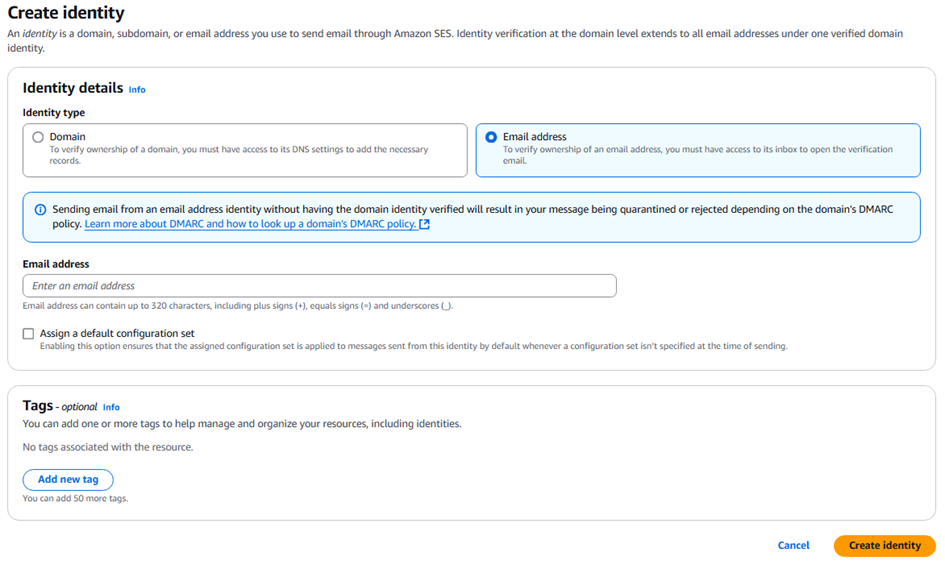This screenshot has height=565, width=945.
Task: Select the Domain identity type radio button
Action: point(38,137)
